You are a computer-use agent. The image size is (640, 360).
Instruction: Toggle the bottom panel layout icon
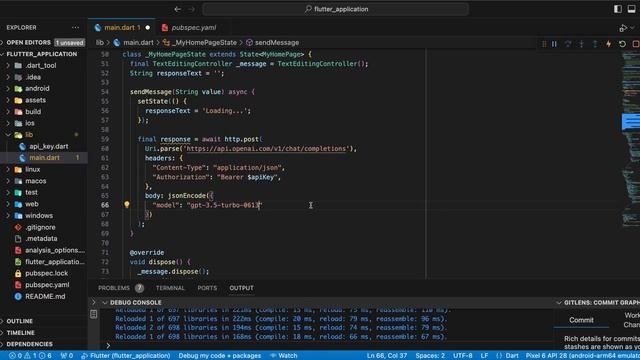tap(631, 9)
